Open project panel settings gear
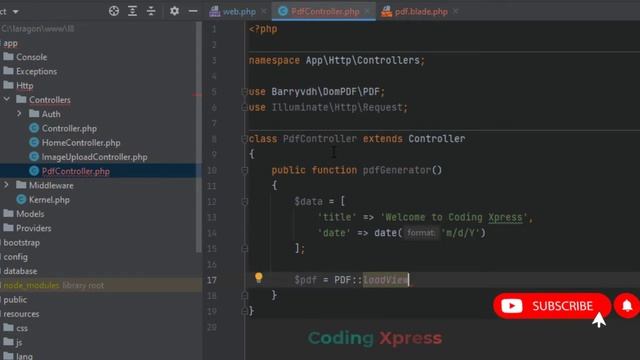Screen dimensions: 640x360 pyautogui.click(x=174, y=11)
